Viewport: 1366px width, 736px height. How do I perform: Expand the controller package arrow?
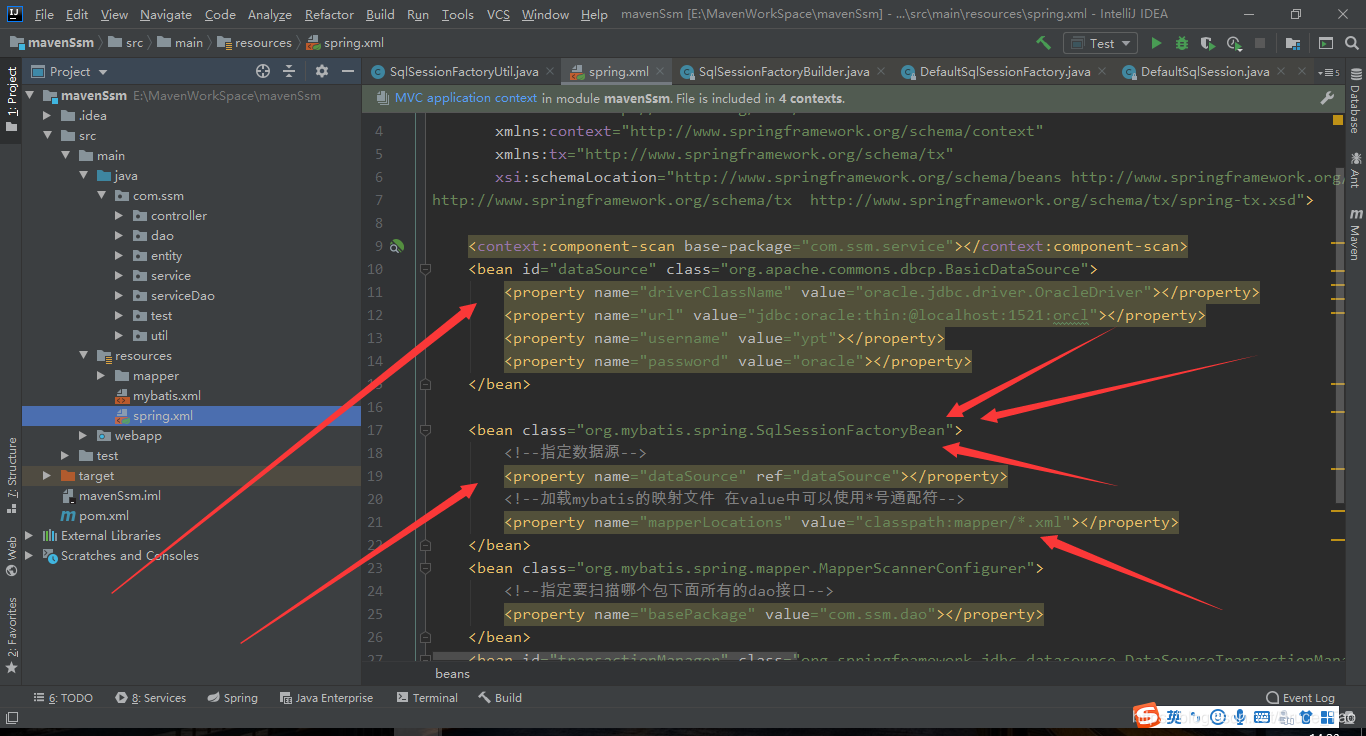(120, 216)
